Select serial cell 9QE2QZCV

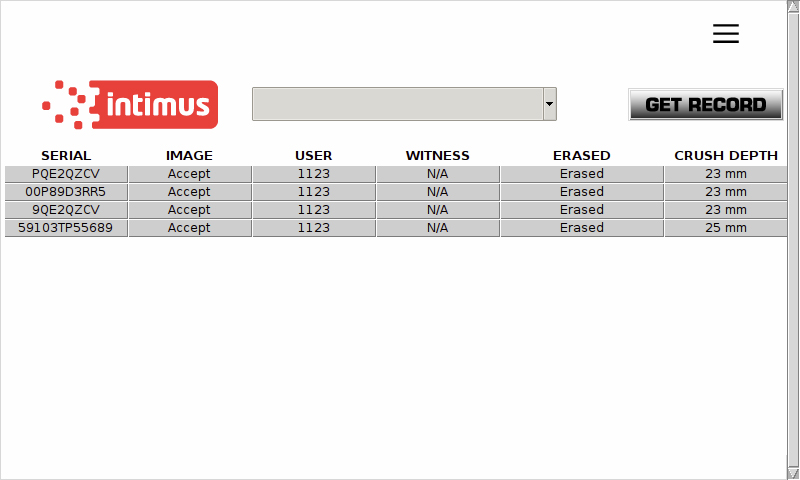point(66,210)
